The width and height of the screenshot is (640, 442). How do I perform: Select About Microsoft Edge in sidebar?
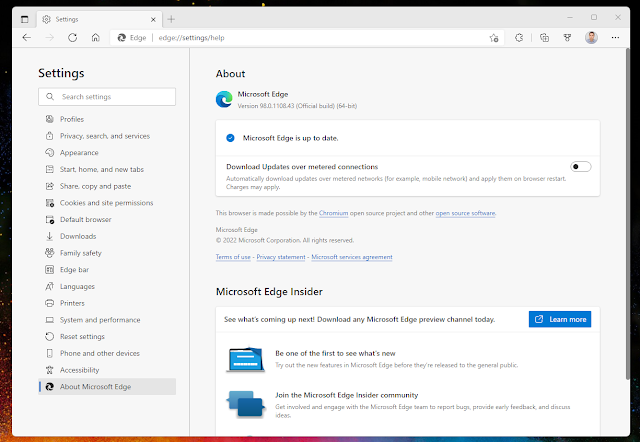107,386
